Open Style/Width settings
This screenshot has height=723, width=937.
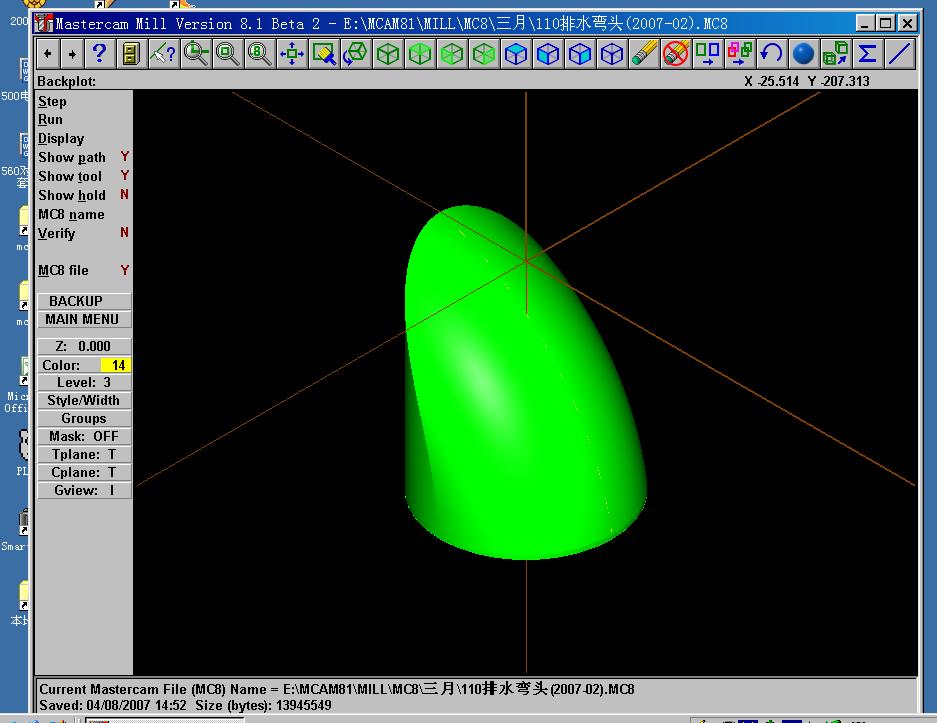click(x=84, y=400)
